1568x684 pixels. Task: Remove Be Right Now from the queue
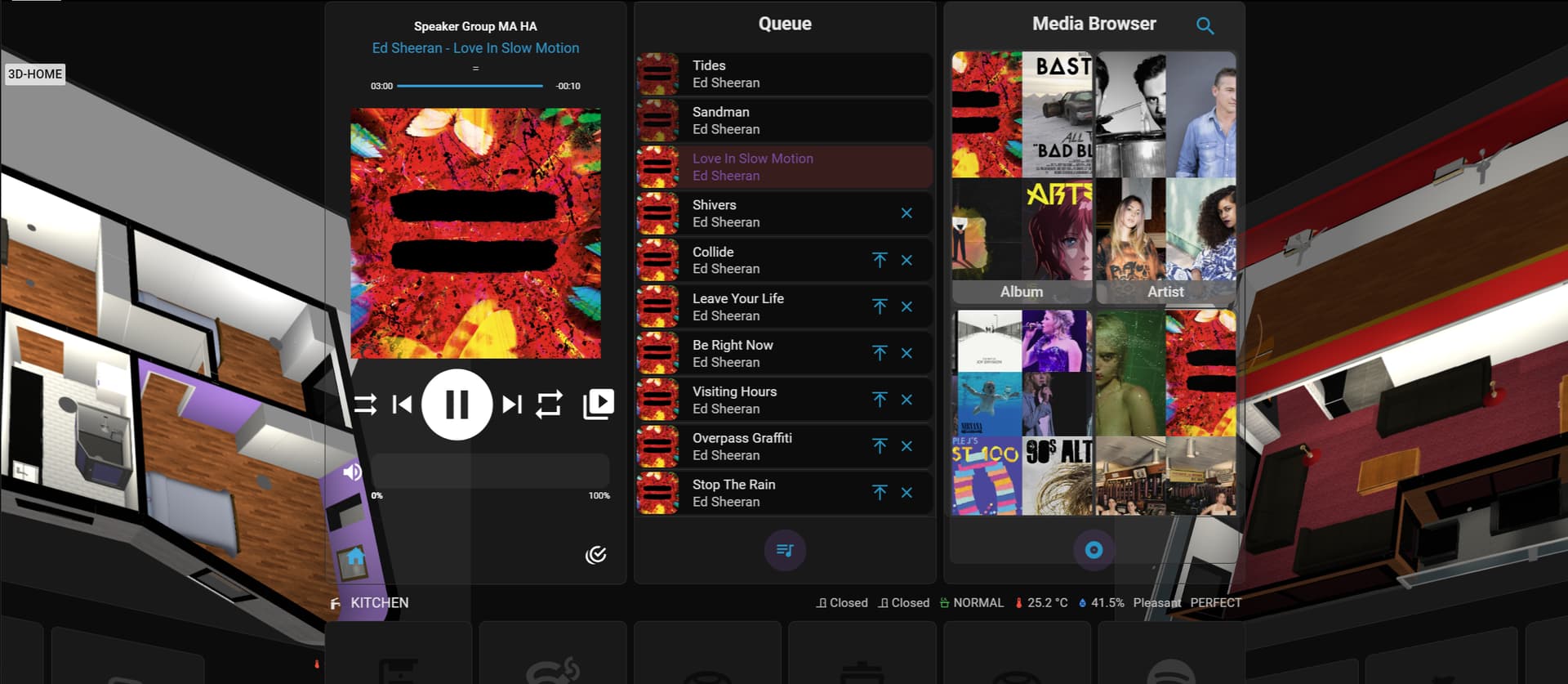pyautogui.click(x=906, y=353)
